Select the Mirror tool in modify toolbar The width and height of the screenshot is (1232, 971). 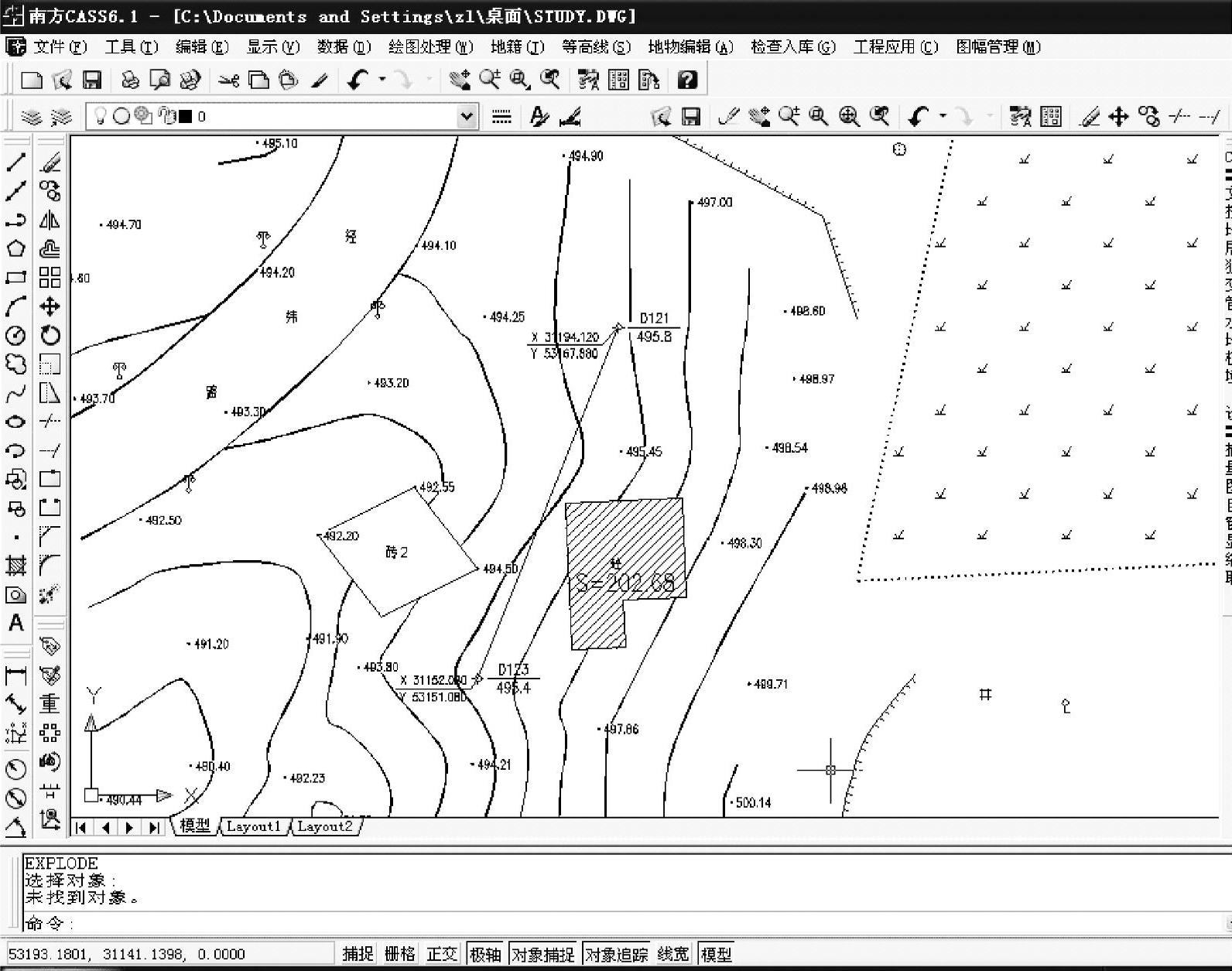click(50, 221)
